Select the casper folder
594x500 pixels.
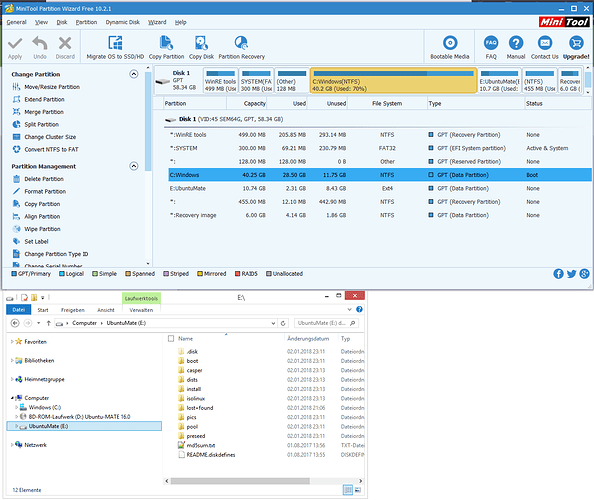(x=194, y=370)
